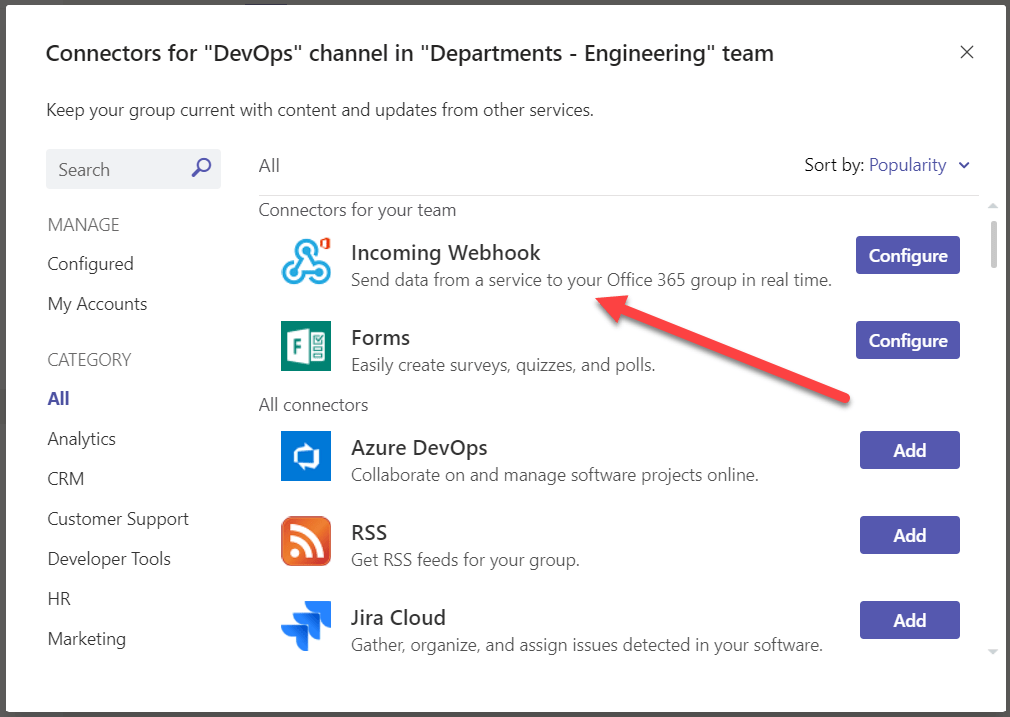This screenshot has height=717, width=1010.
Task: Click the RSS feed connector icon
Action: (x=305, y=541)
